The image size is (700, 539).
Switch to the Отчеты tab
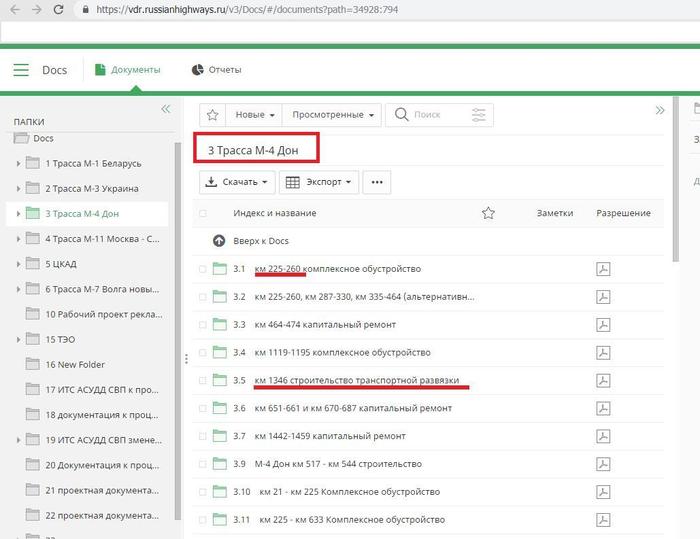pyautogui.click(x=216, y=70)
